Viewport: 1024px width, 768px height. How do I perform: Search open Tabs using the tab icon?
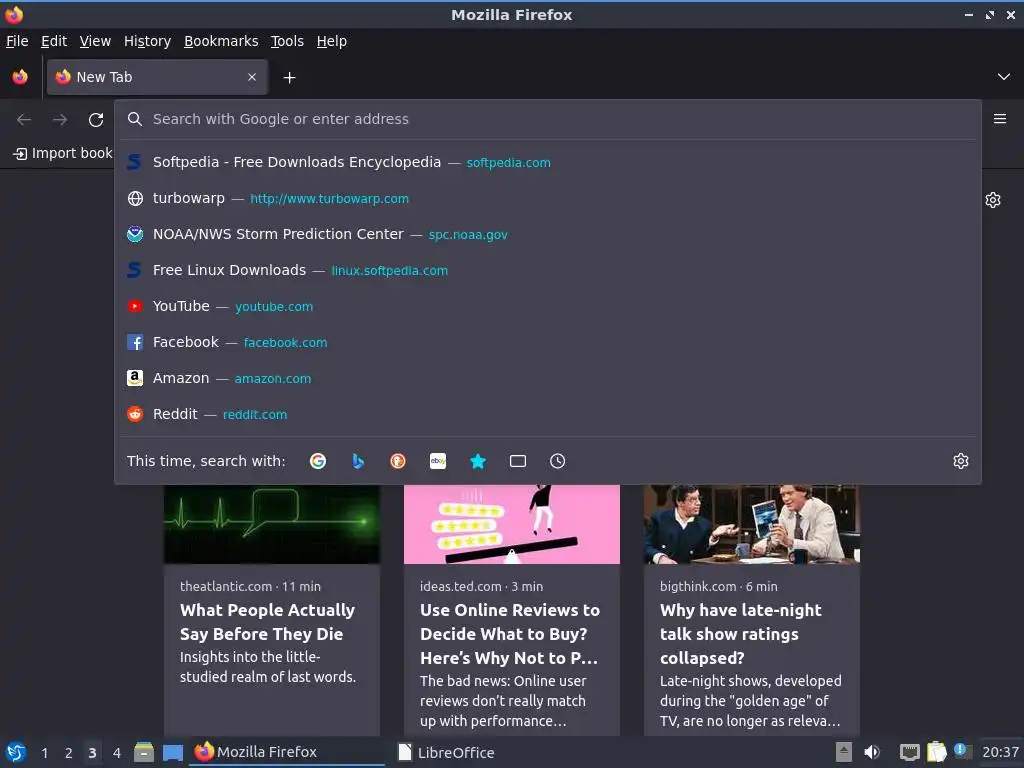(x=518, y=461)
